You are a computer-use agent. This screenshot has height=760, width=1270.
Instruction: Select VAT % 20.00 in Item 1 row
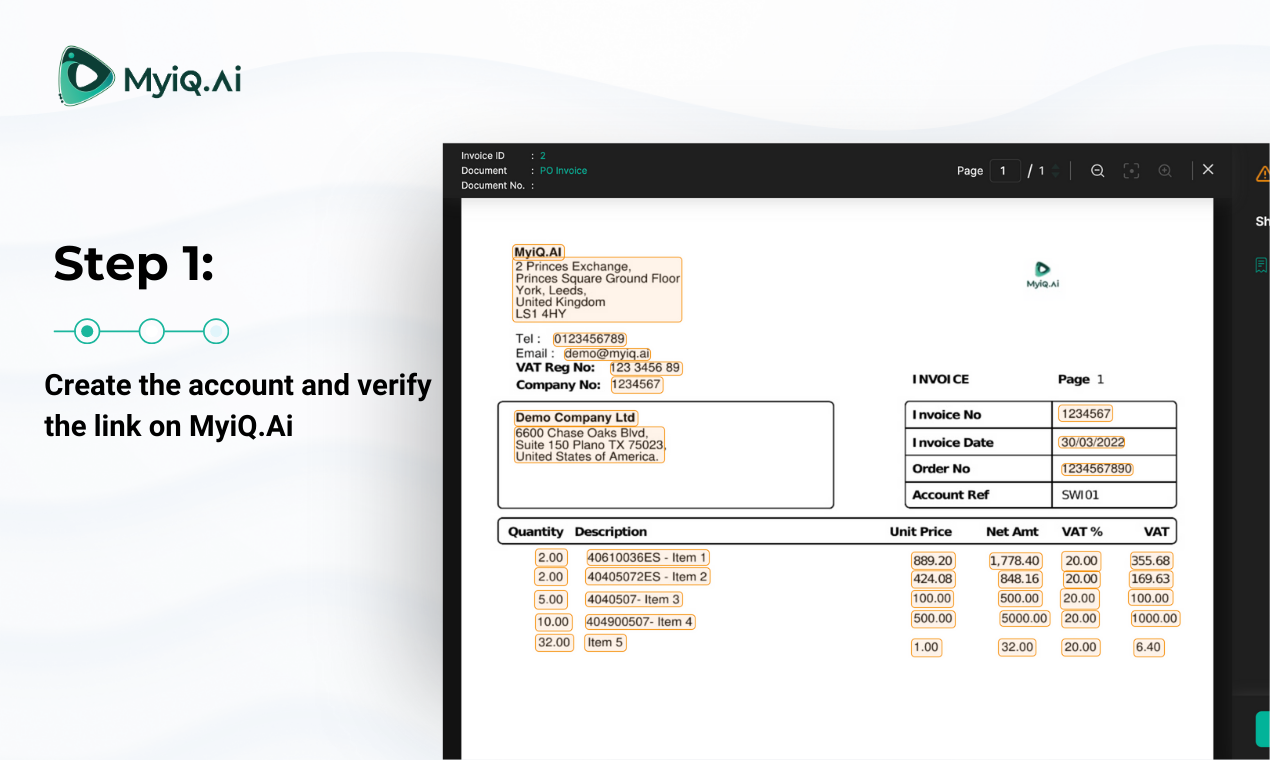[1081, 561]
